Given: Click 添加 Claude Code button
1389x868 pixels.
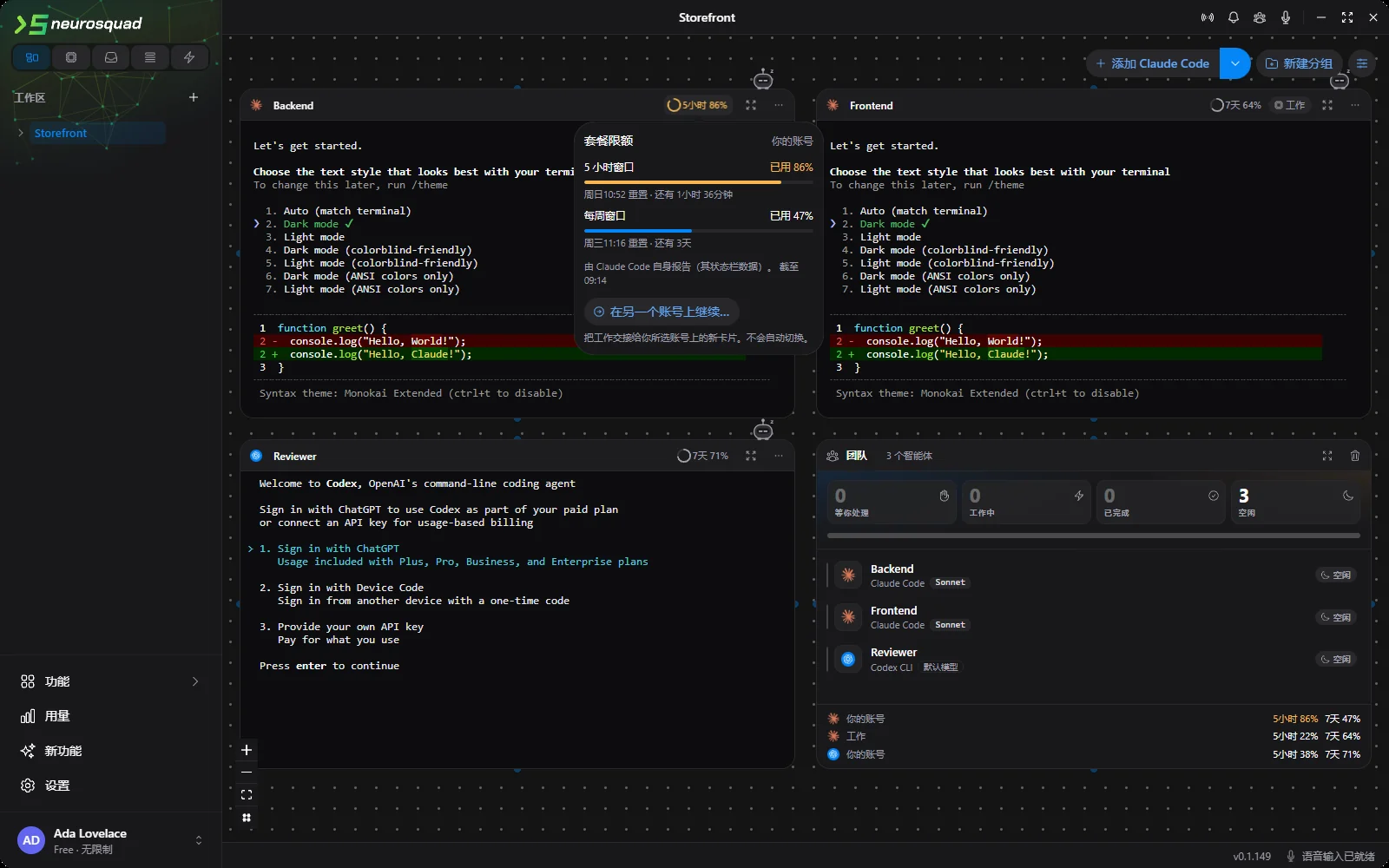Looking at the screenshot, I should point(1153,63).
